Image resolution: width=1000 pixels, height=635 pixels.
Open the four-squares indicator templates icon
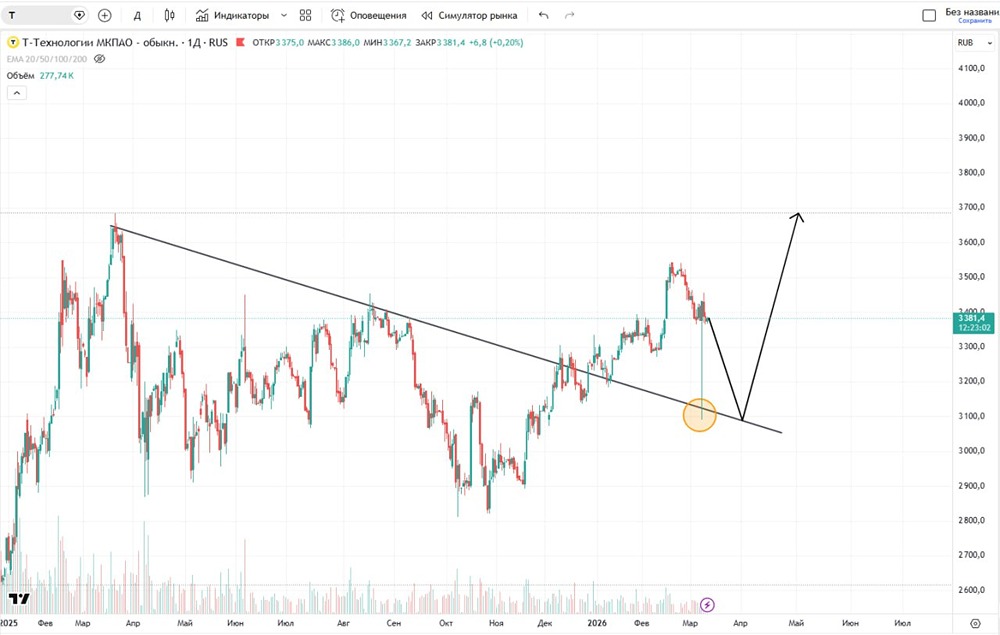(x=305, y=15)
